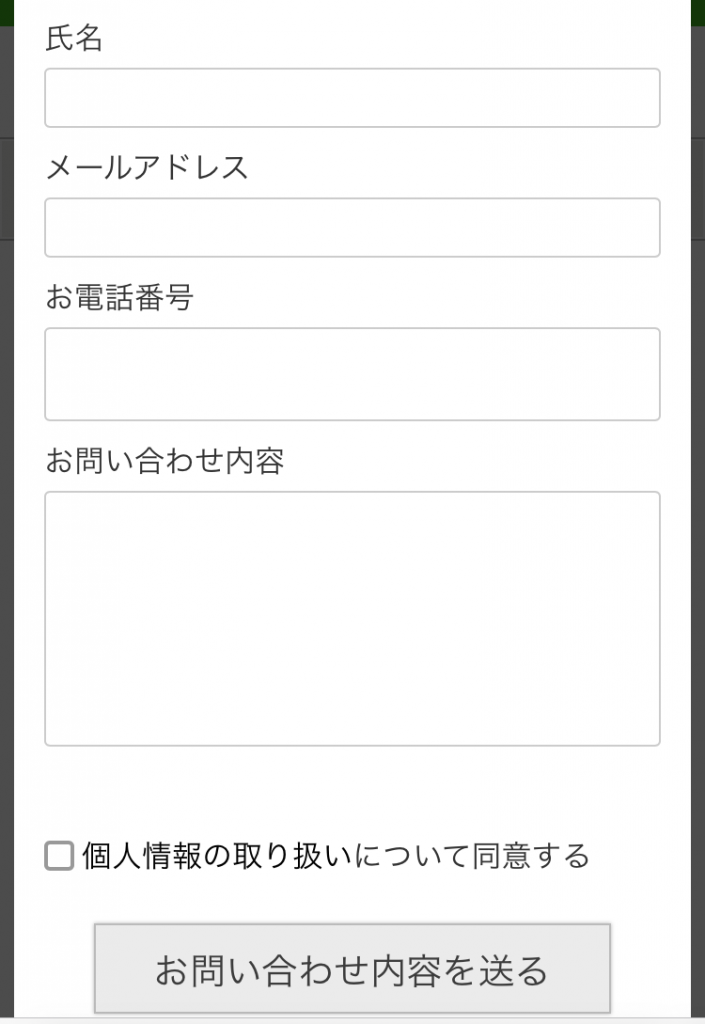Click the お電話番号 label text
Viewport: 705px width, 1024px height.
(119, 297)
